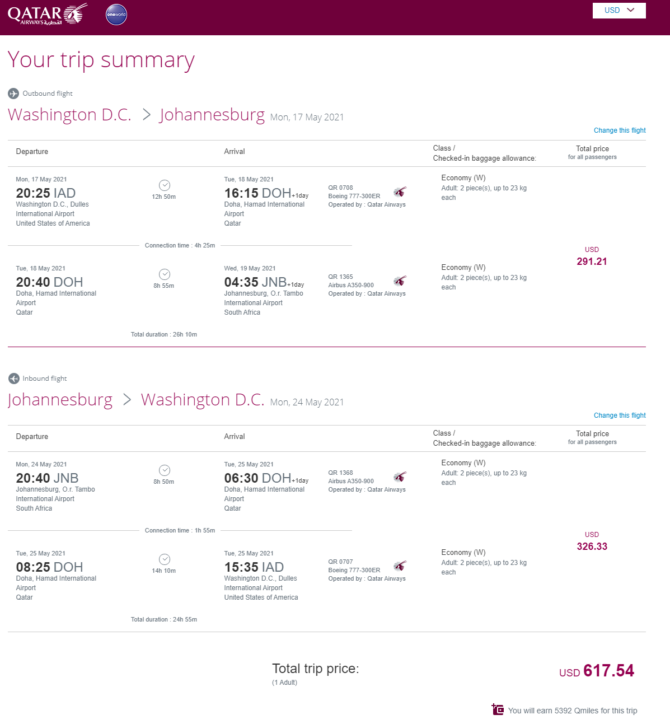Click the Qatar Airways logo
Screen dimensions: 670x724
point(48,14)
